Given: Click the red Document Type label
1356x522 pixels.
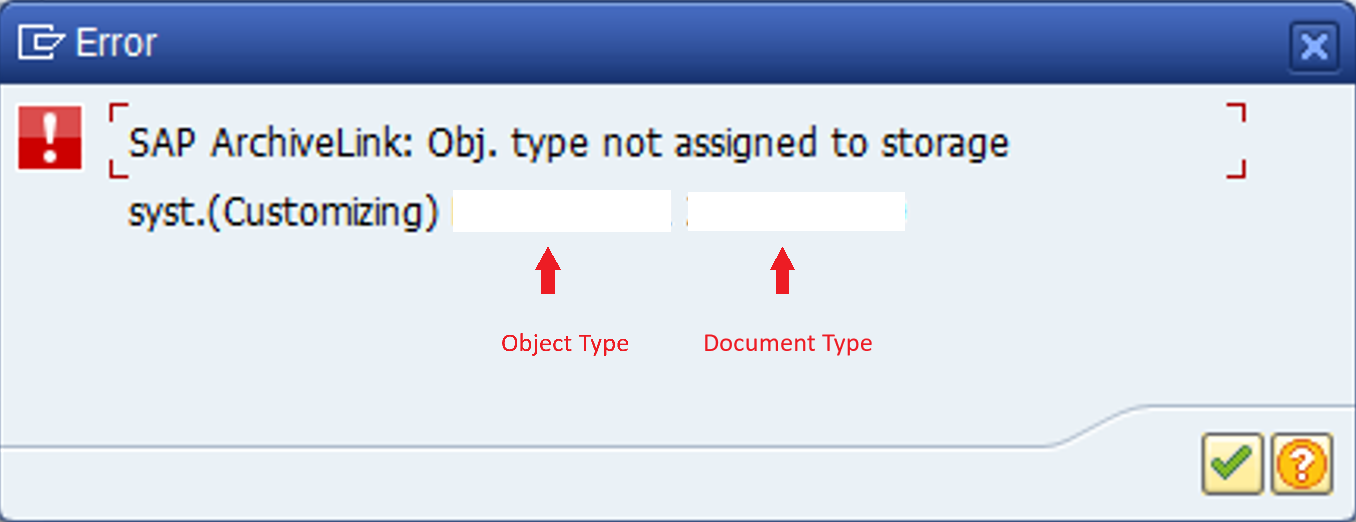Looking at the screenshot, I should tap(788, 343).
